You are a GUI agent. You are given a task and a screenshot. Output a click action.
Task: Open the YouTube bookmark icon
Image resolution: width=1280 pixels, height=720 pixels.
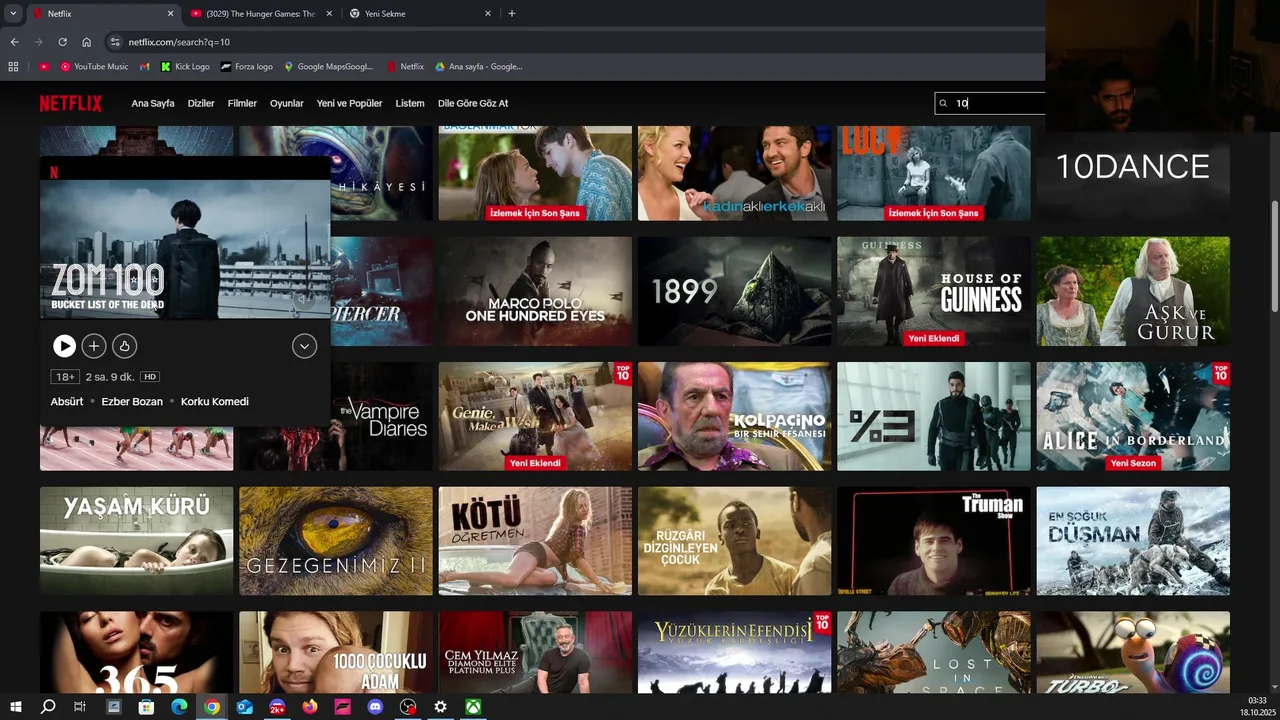click(44, 67)
